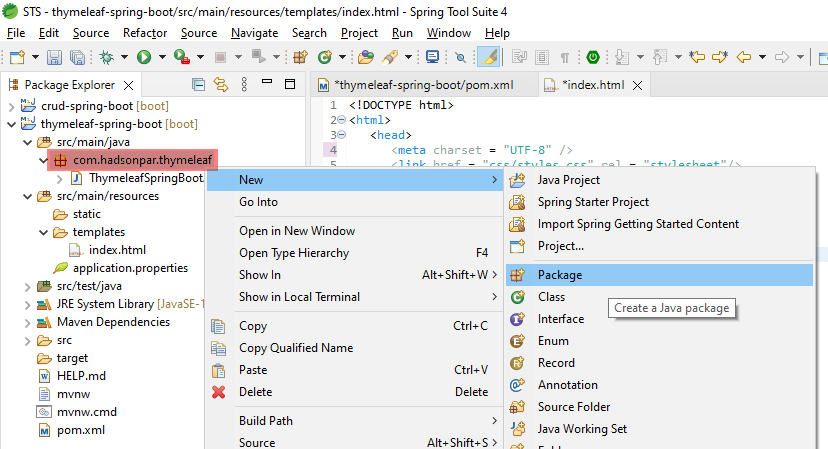828x449 pixels.
Task: Open Build Path submenu in context menu
Action: (354, 421)
